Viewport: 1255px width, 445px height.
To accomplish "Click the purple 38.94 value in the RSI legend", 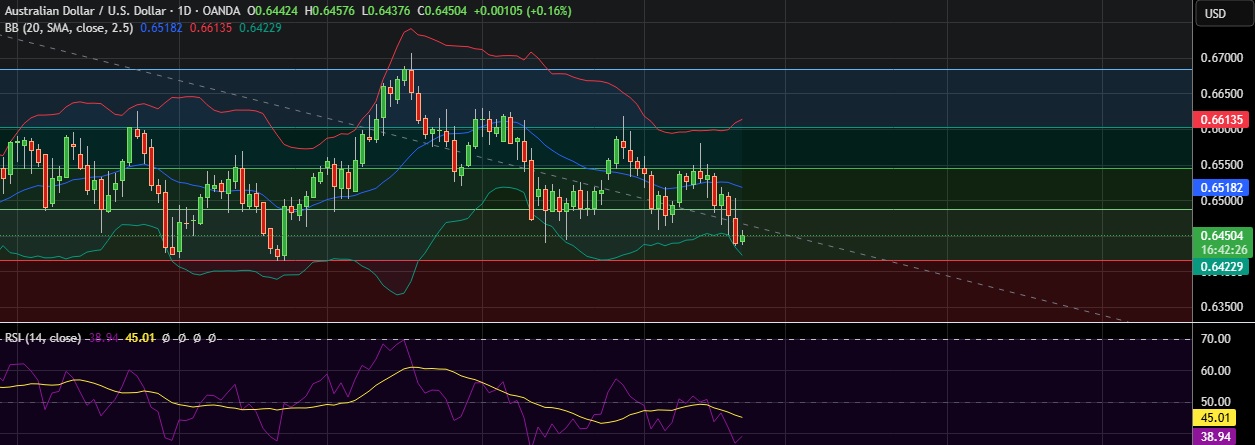I will coord(105,338).
